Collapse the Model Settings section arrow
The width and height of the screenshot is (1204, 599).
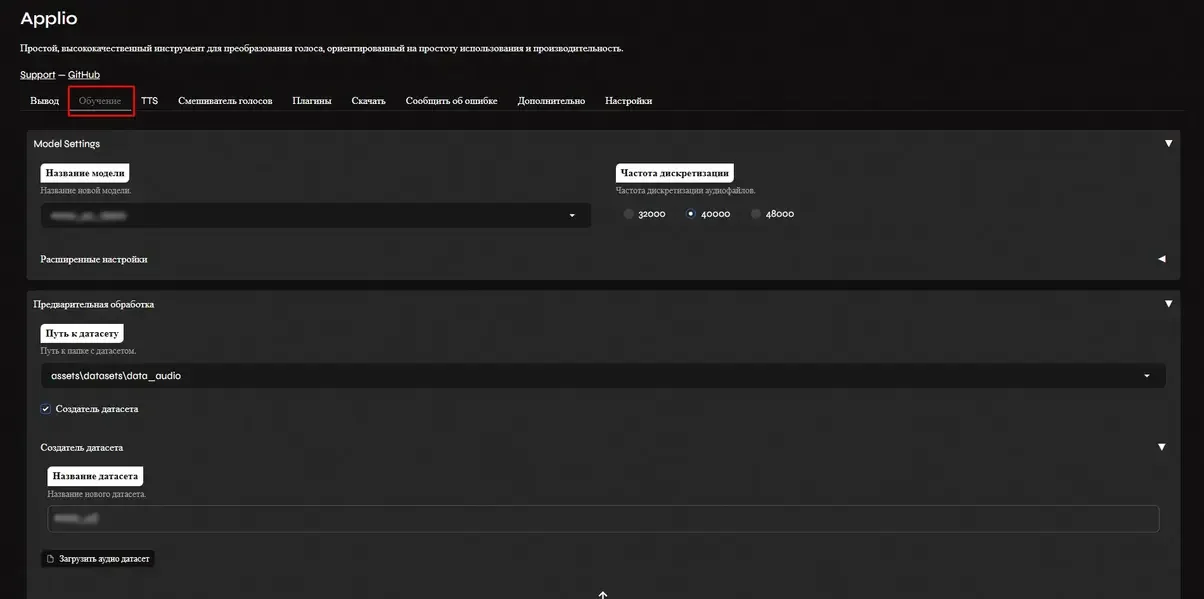coord(1168,144)
